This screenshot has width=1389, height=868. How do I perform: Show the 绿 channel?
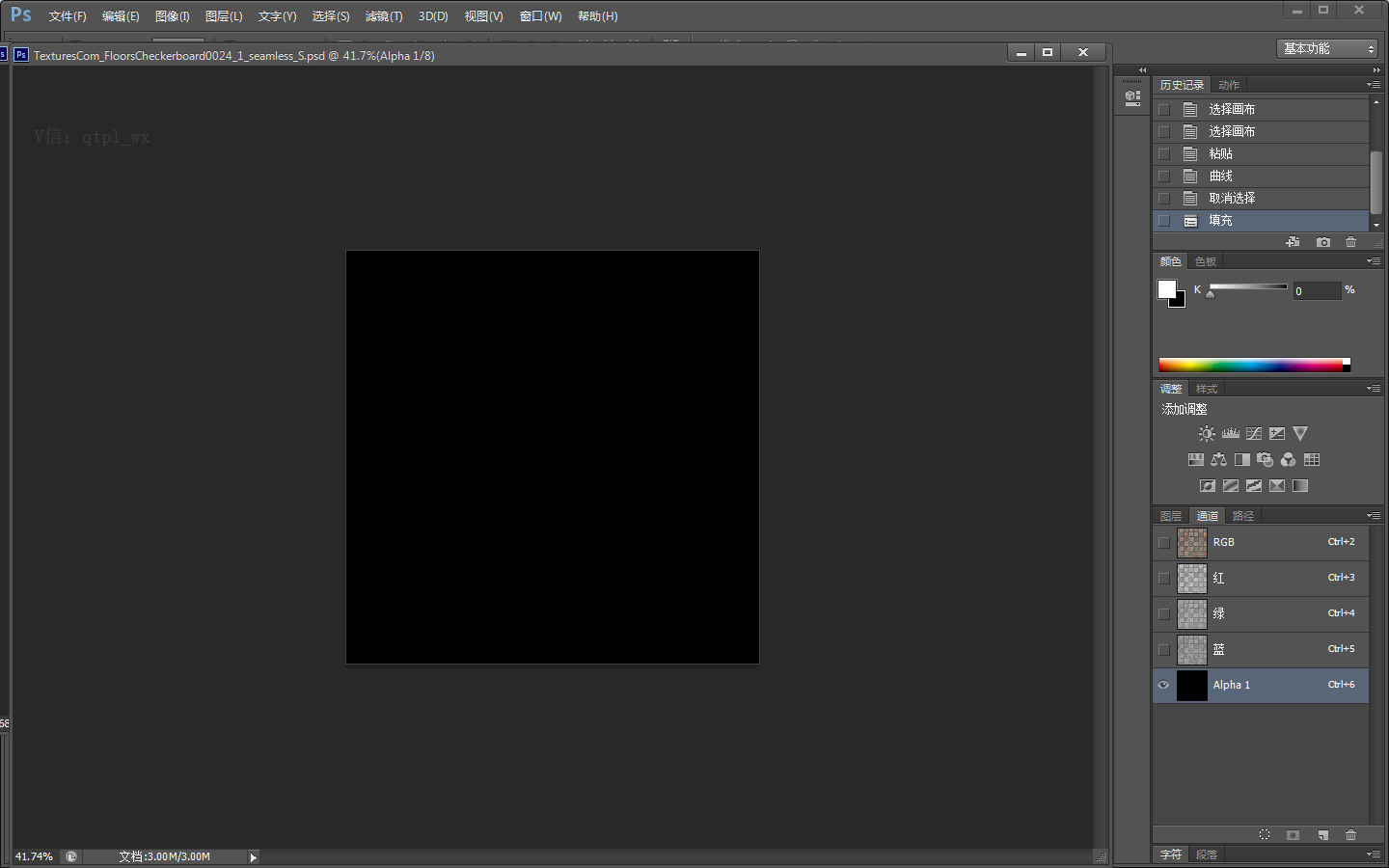[1164, 613]
